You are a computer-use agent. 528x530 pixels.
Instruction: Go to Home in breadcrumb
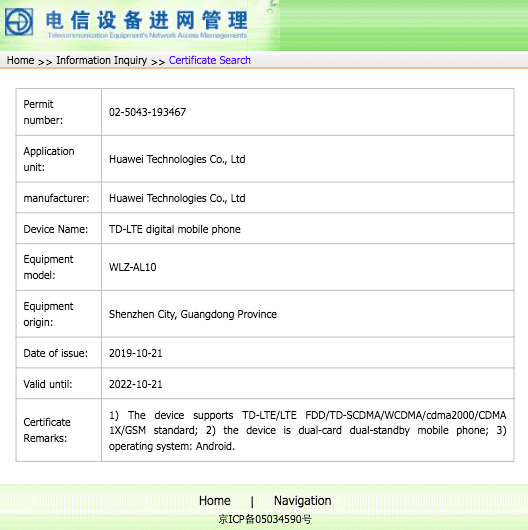pyautogui.click(x=20, y=60)
